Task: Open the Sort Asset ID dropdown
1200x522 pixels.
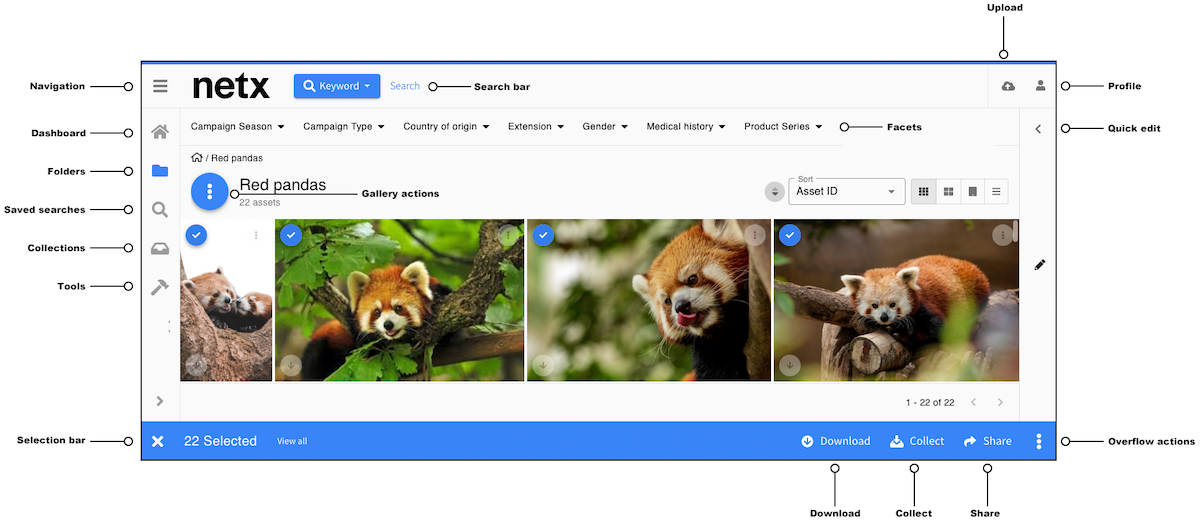Action: tap(847, 191)
